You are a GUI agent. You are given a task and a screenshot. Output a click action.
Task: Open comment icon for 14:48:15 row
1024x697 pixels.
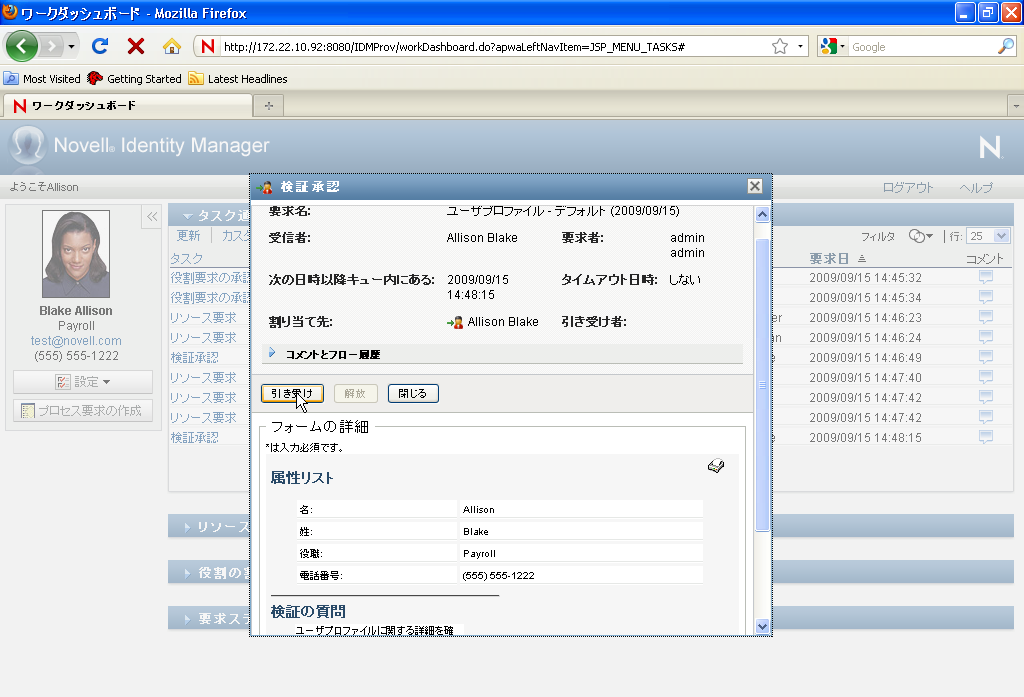[985, 437]
